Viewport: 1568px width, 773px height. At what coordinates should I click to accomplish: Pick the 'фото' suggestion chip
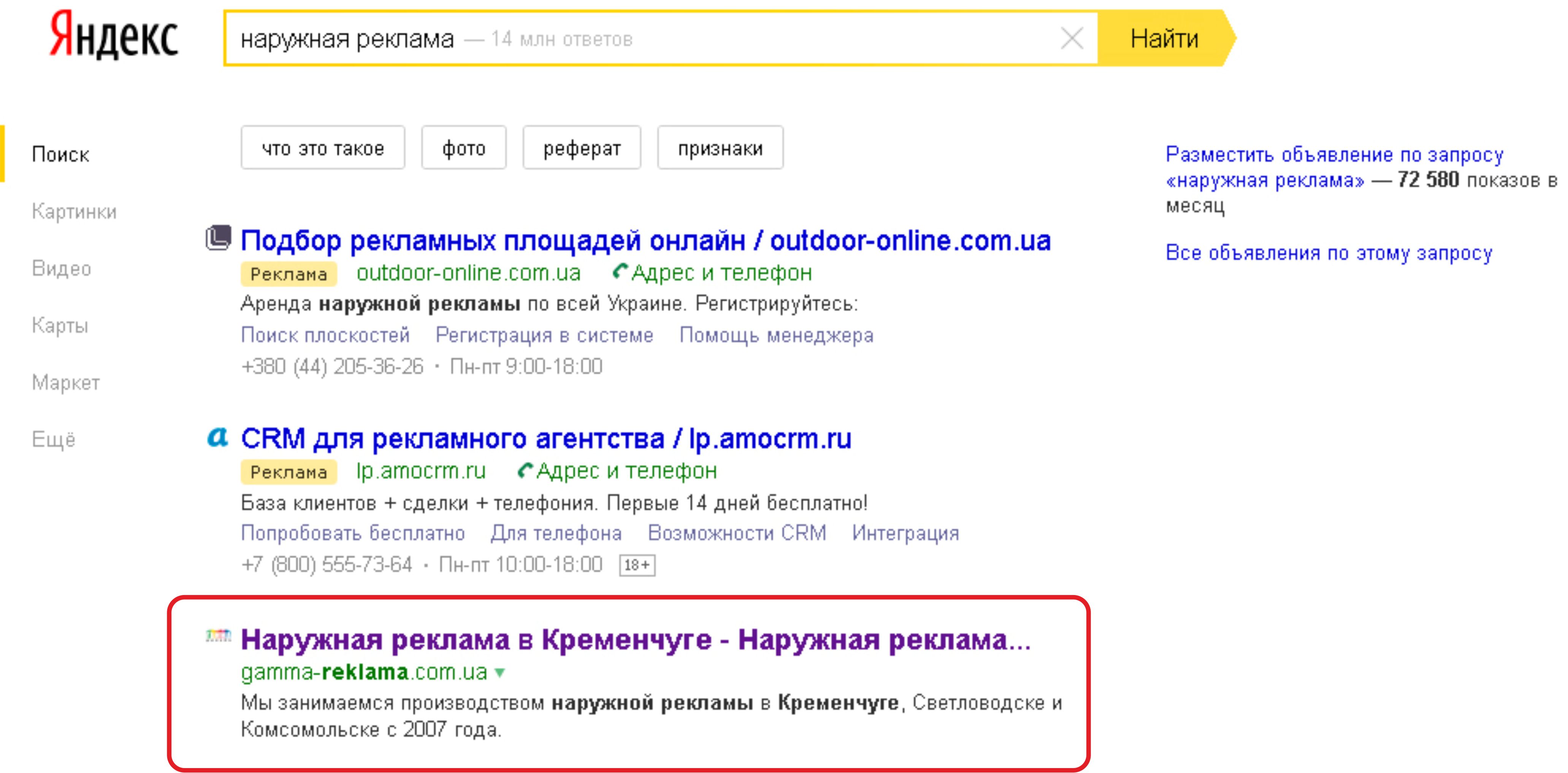pos(464,148)
